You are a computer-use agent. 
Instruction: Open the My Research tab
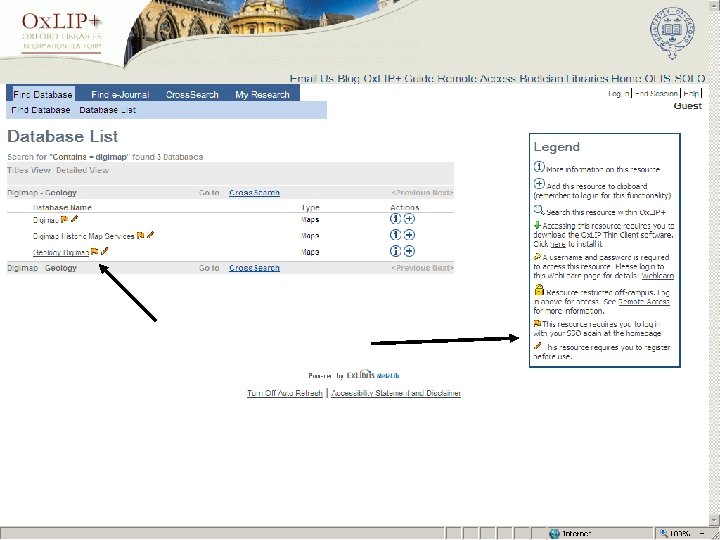click(262, 95)
